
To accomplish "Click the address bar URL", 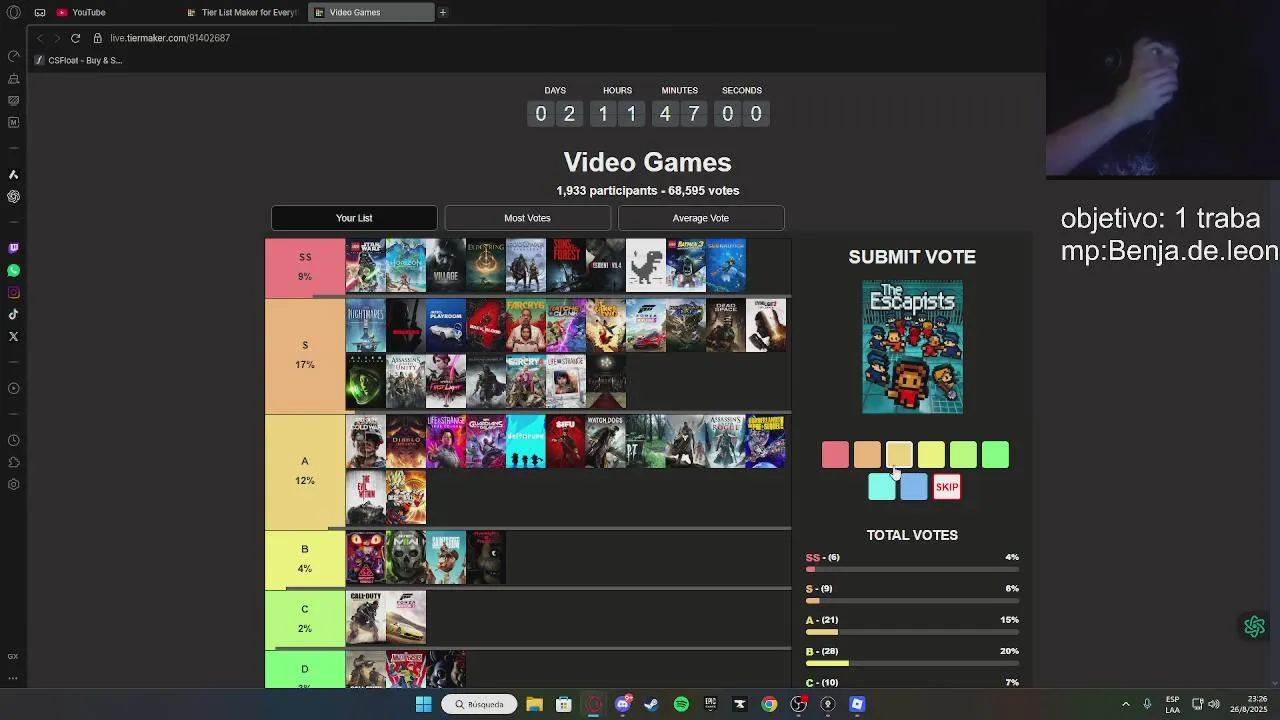I will click(x=170, y=38).
